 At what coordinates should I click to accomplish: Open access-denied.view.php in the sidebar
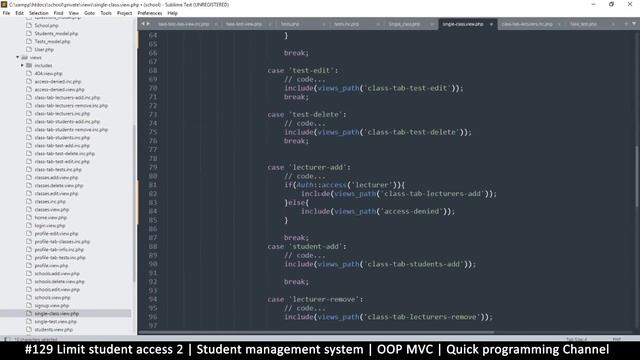coord(59,89)
